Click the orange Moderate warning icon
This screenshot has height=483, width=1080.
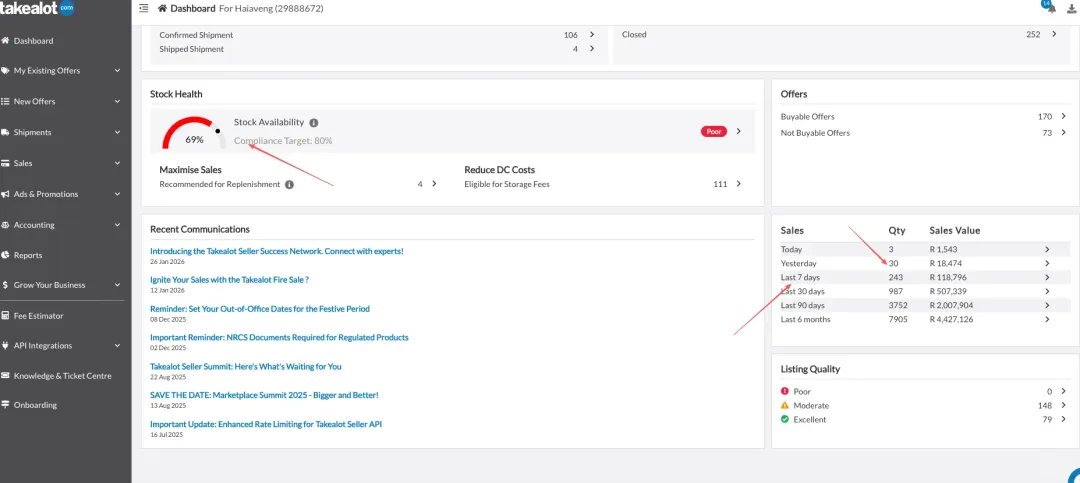pyautogui.click(x=785, y=405)
